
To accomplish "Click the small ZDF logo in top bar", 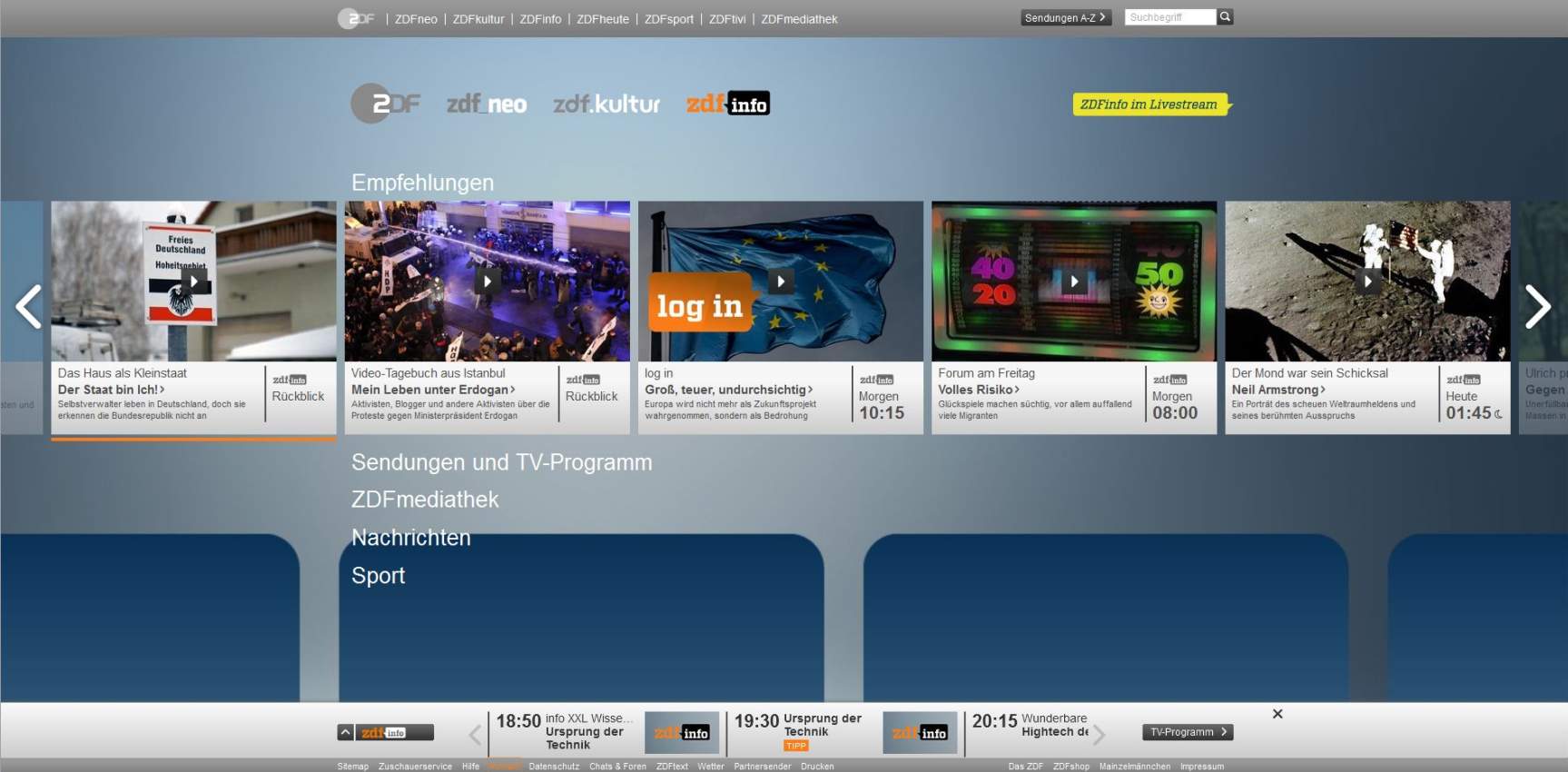I will click(356, 18).
